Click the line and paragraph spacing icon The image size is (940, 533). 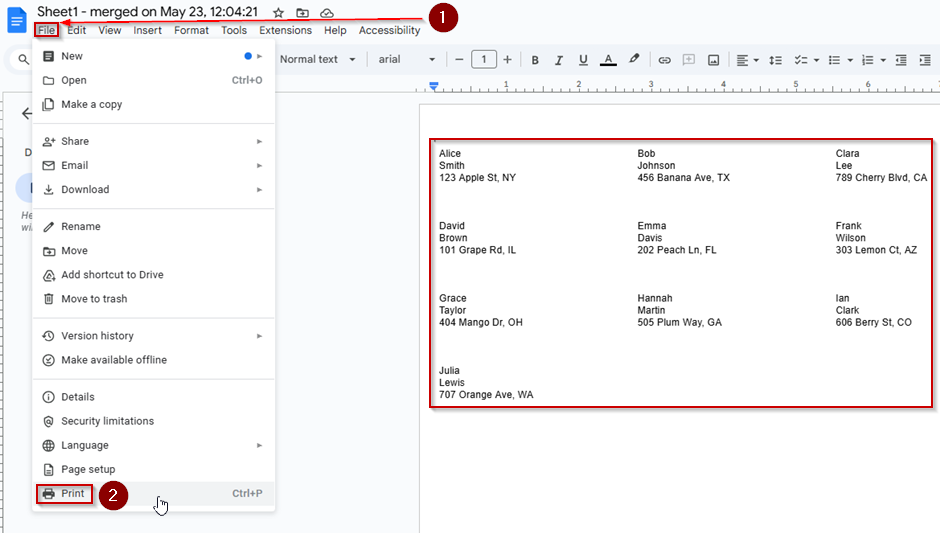coord(775,60)
